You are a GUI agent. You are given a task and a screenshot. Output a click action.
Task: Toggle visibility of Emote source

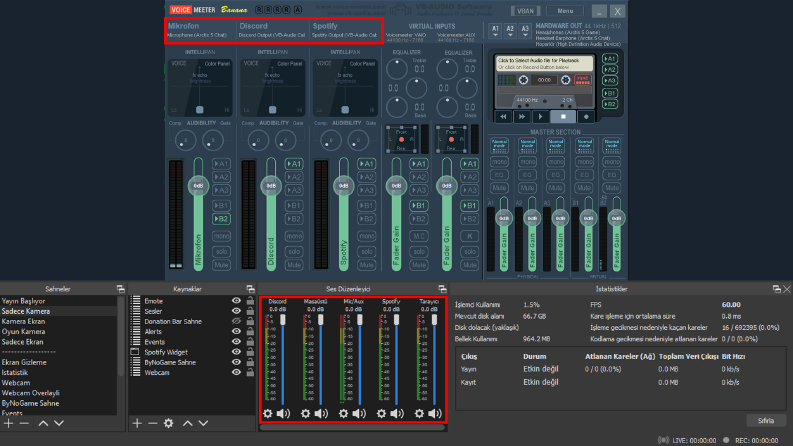[x=236, y=300]
